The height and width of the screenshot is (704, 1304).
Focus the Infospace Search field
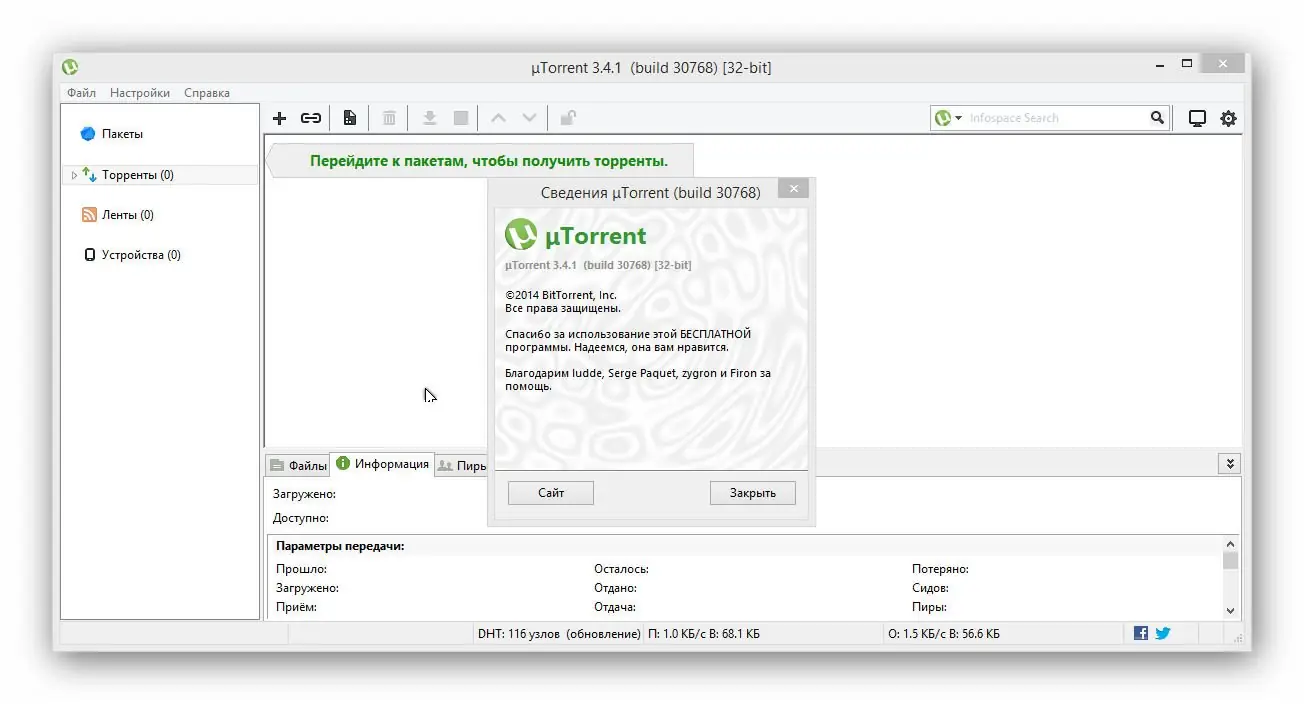1055,118
